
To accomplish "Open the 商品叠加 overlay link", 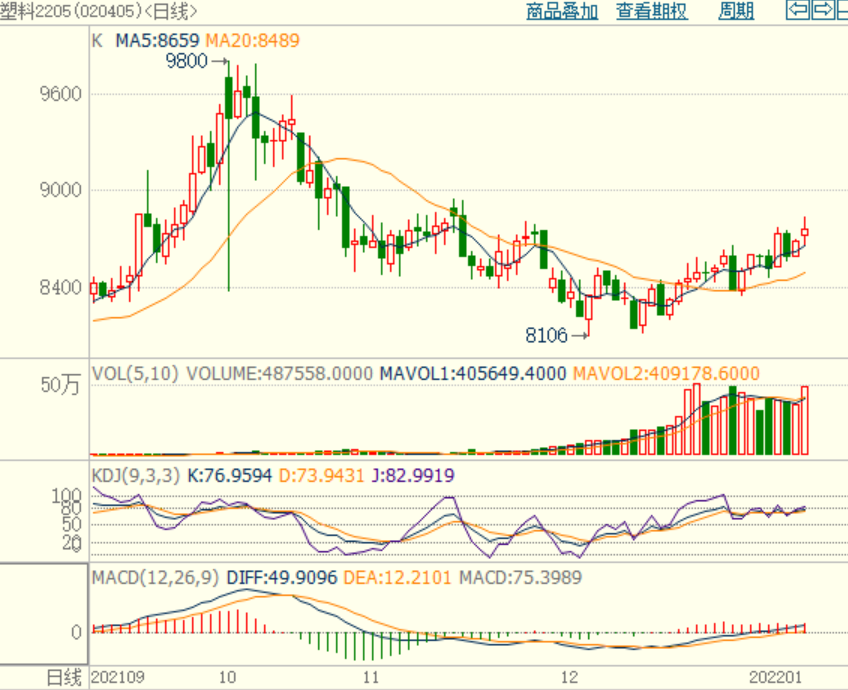I will pos(561,12).
